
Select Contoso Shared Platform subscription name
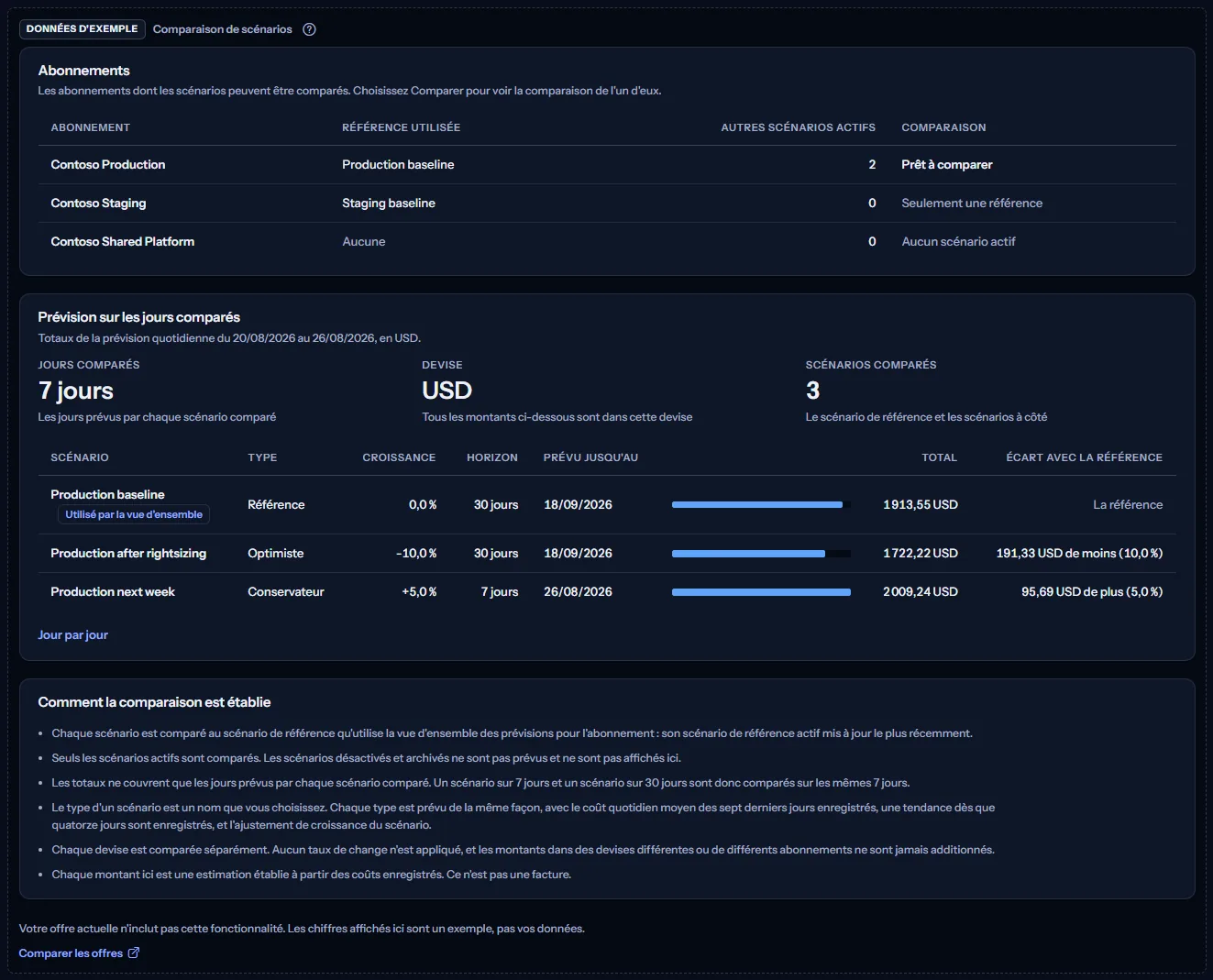pos(122,242)
